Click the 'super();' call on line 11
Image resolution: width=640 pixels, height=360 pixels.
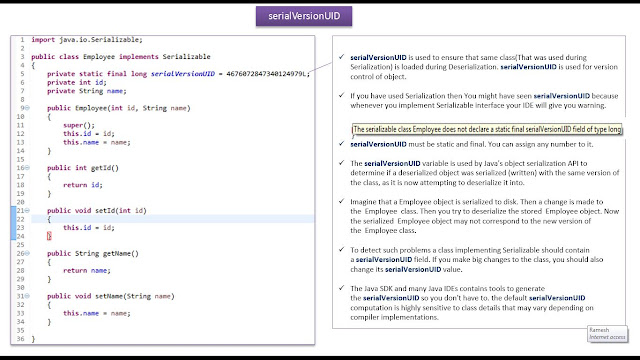coord(79,125)
